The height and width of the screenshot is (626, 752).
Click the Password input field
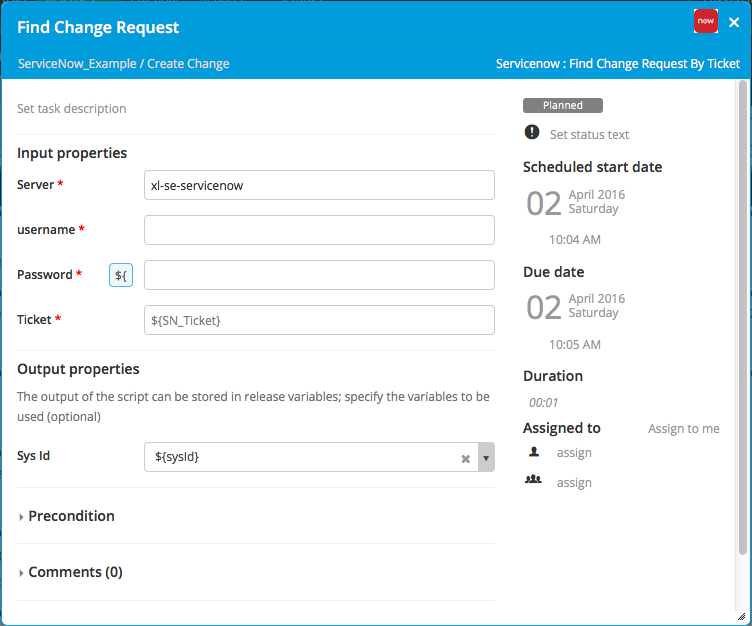319,275
